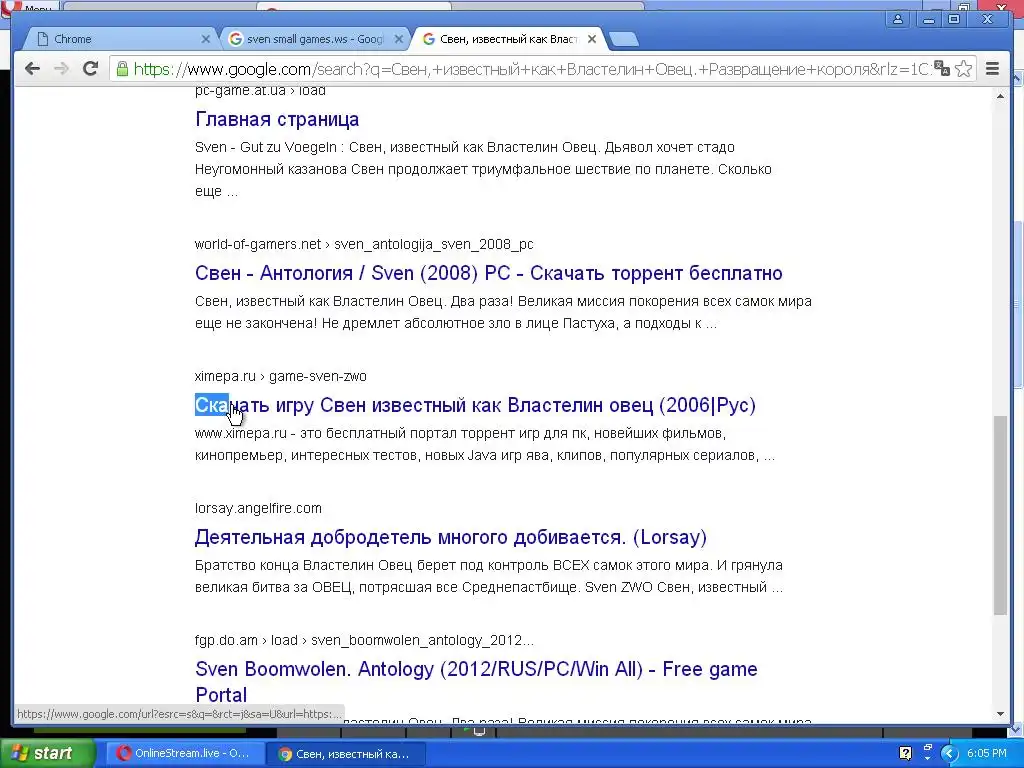Go back using the browser back arrow
The width and height of the screenshot is (1024, 768).
(x=32, y=69)
